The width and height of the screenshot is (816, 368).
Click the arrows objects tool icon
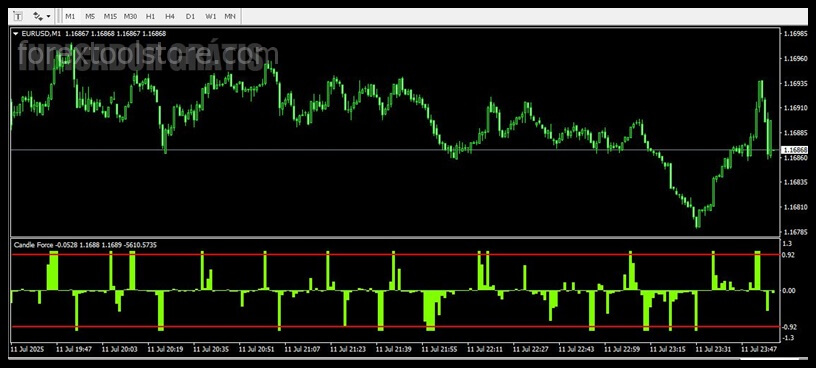click(x=37, y=16)
